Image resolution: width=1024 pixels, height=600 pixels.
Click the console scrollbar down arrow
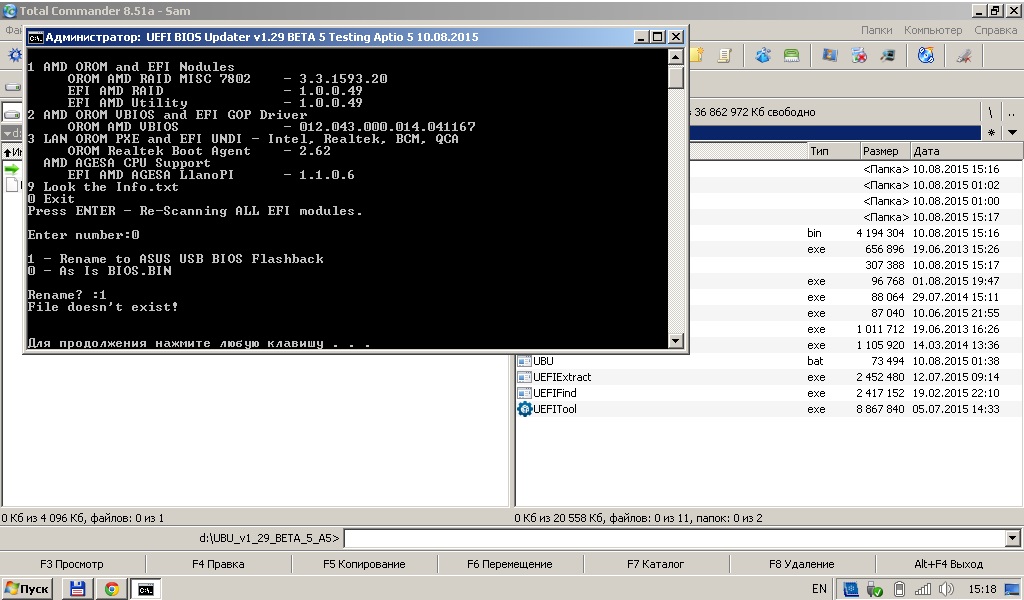coord(676,341)
